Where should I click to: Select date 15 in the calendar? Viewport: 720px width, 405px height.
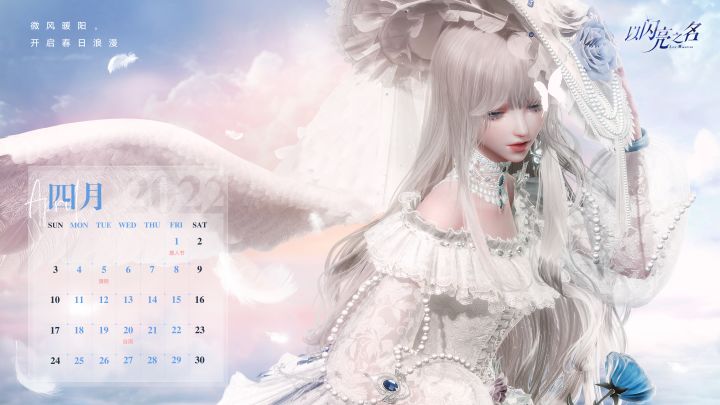176,300
